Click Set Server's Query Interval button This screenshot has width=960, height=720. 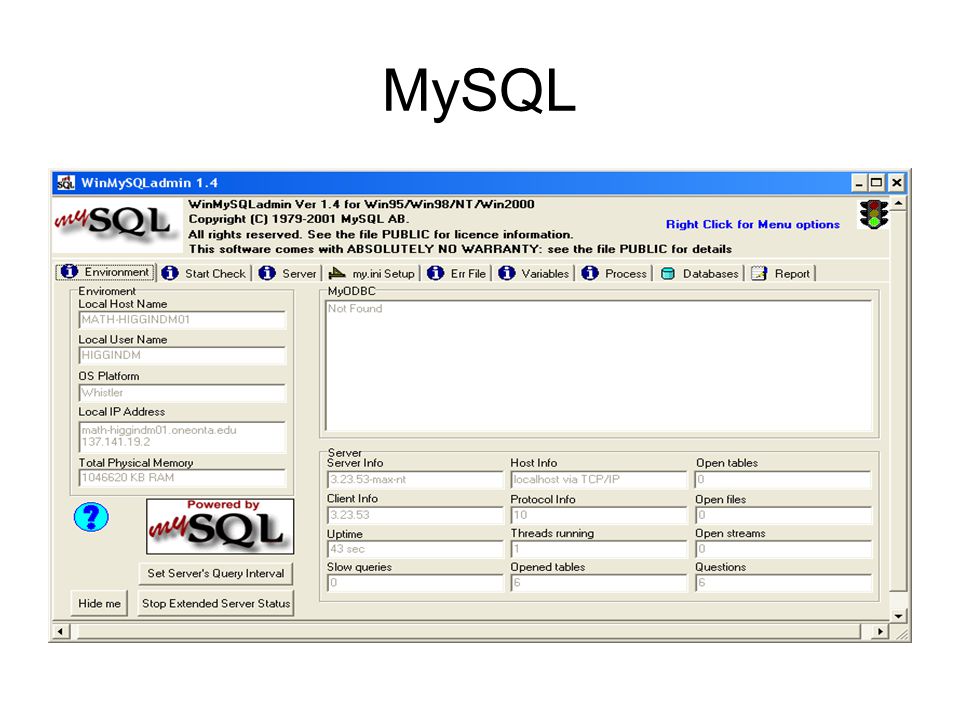[216, 574]
